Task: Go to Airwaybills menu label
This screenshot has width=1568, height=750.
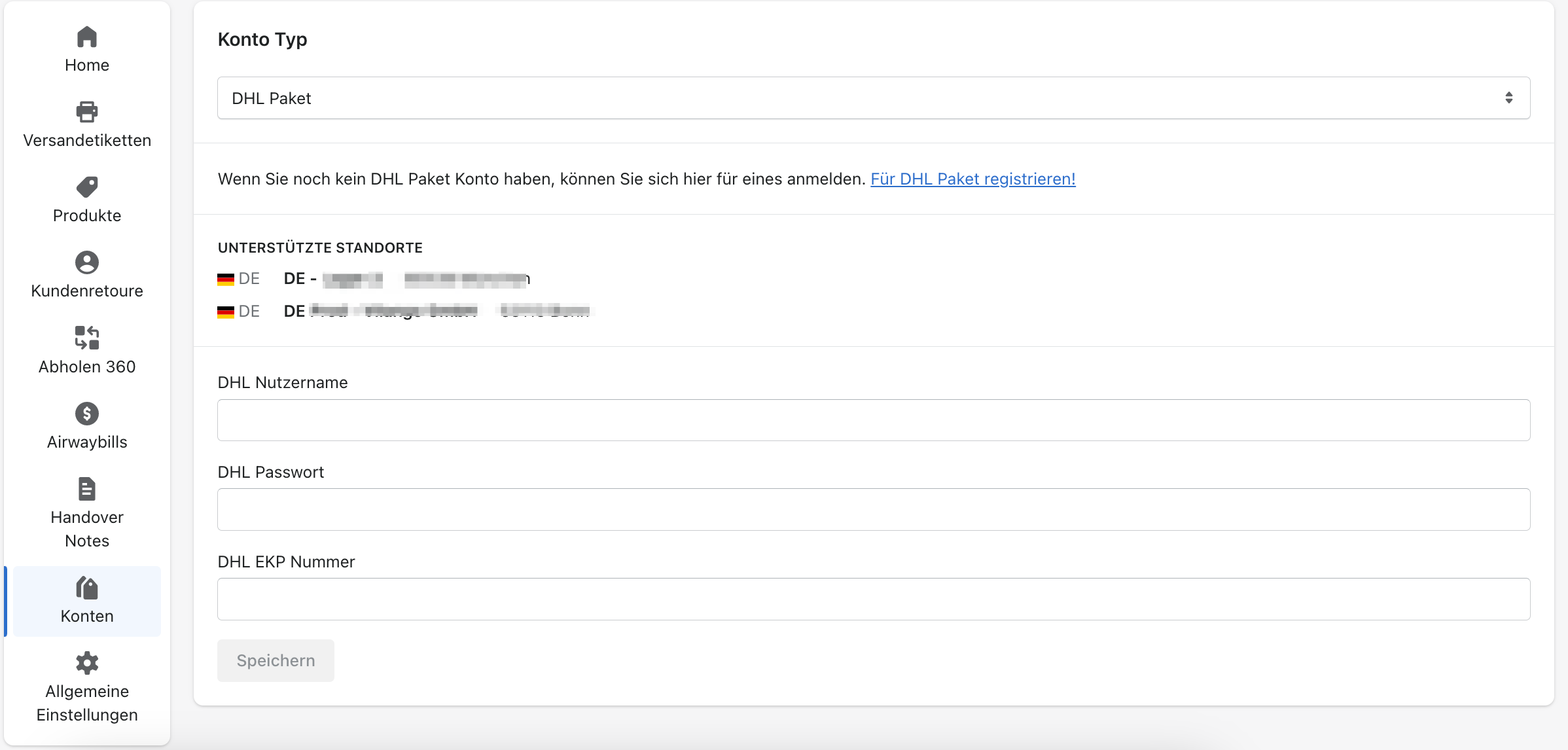Action: [86, 442]
